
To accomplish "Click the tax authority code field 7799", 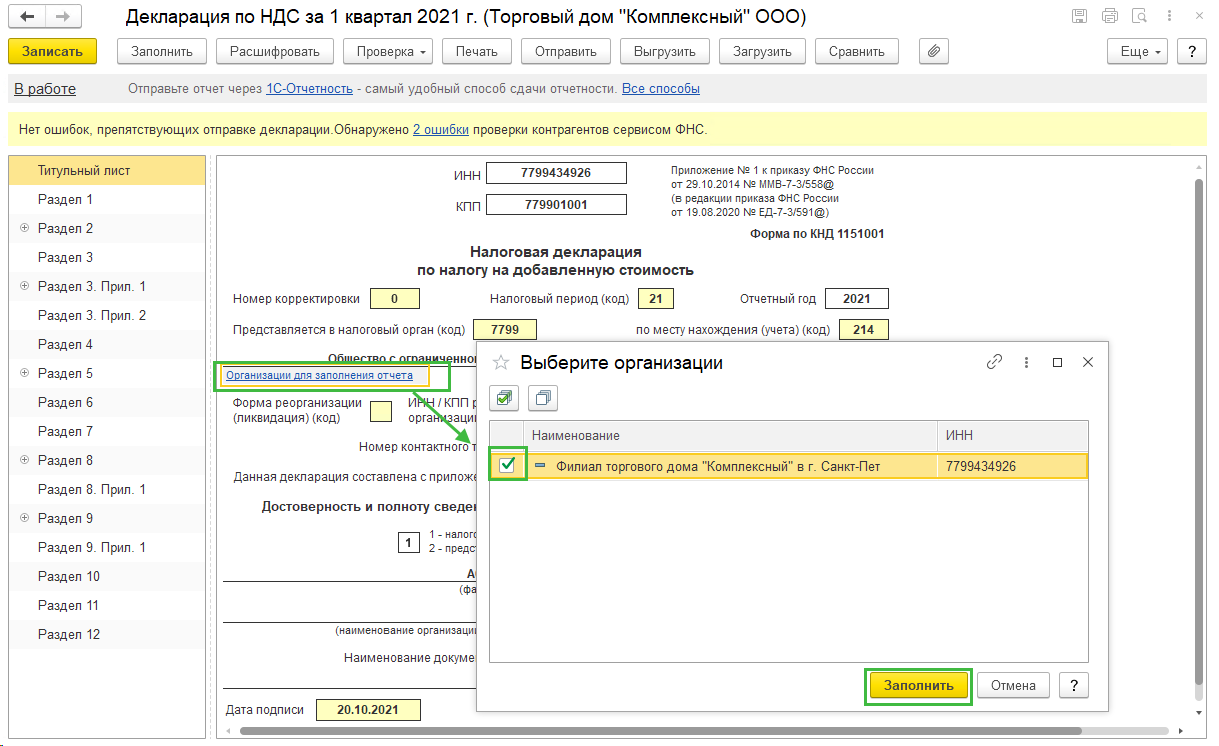I will click(x=505, y=330).
